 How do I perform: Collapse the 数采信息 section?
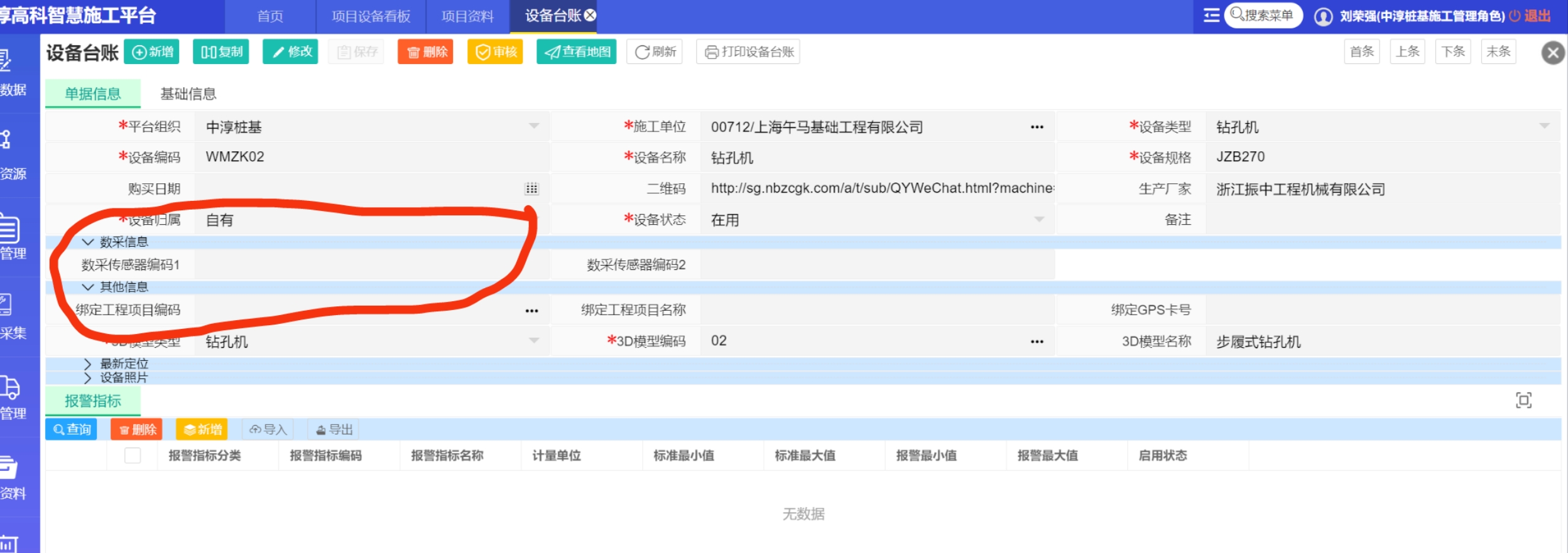(88, 242)
